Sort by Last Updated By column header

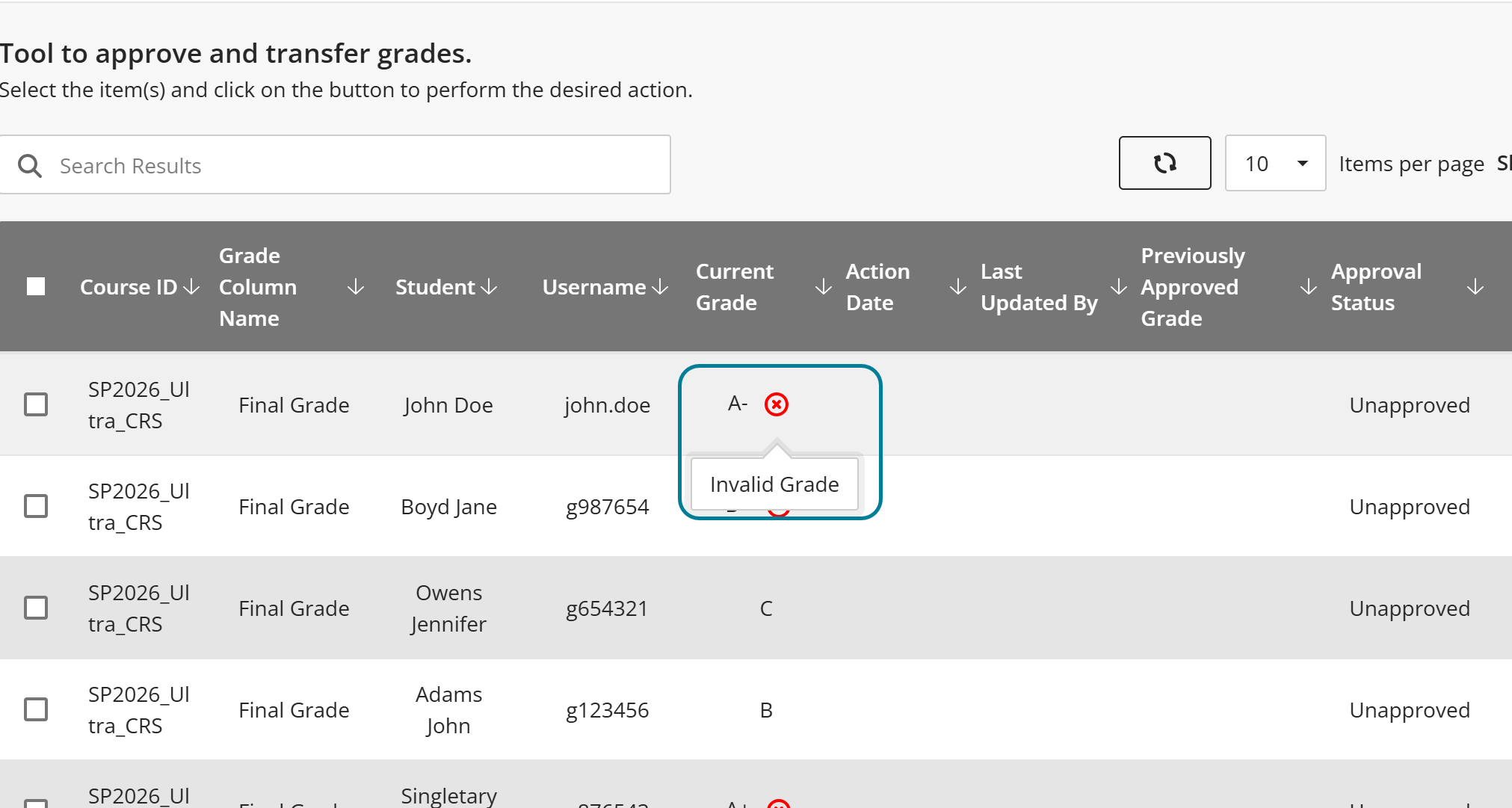1118,286
